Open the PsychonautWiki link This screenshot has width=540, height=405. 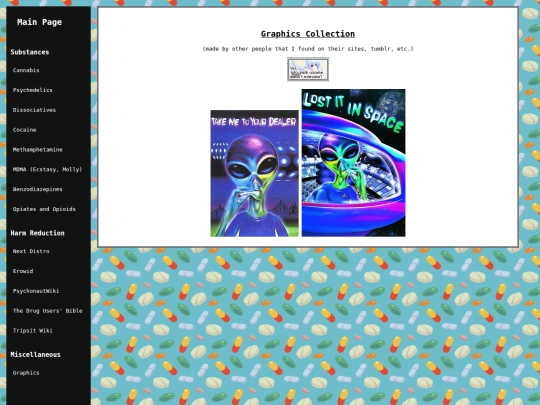tap(35, 291)
